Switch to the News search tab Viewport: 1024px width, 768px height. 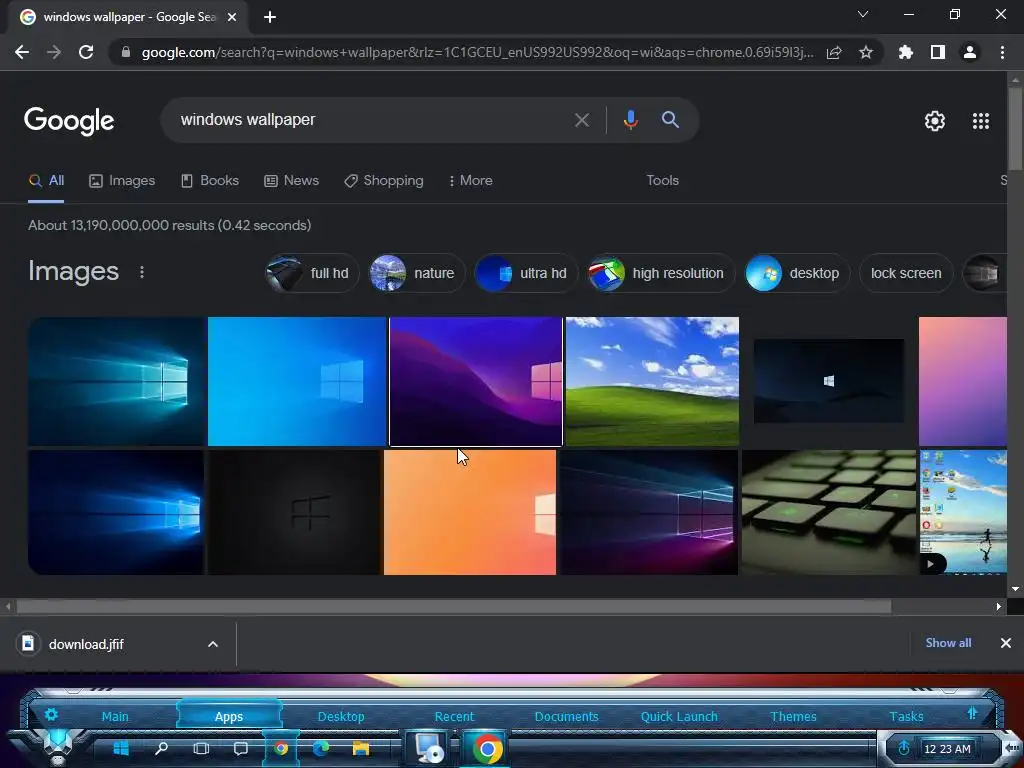point(291,180)
